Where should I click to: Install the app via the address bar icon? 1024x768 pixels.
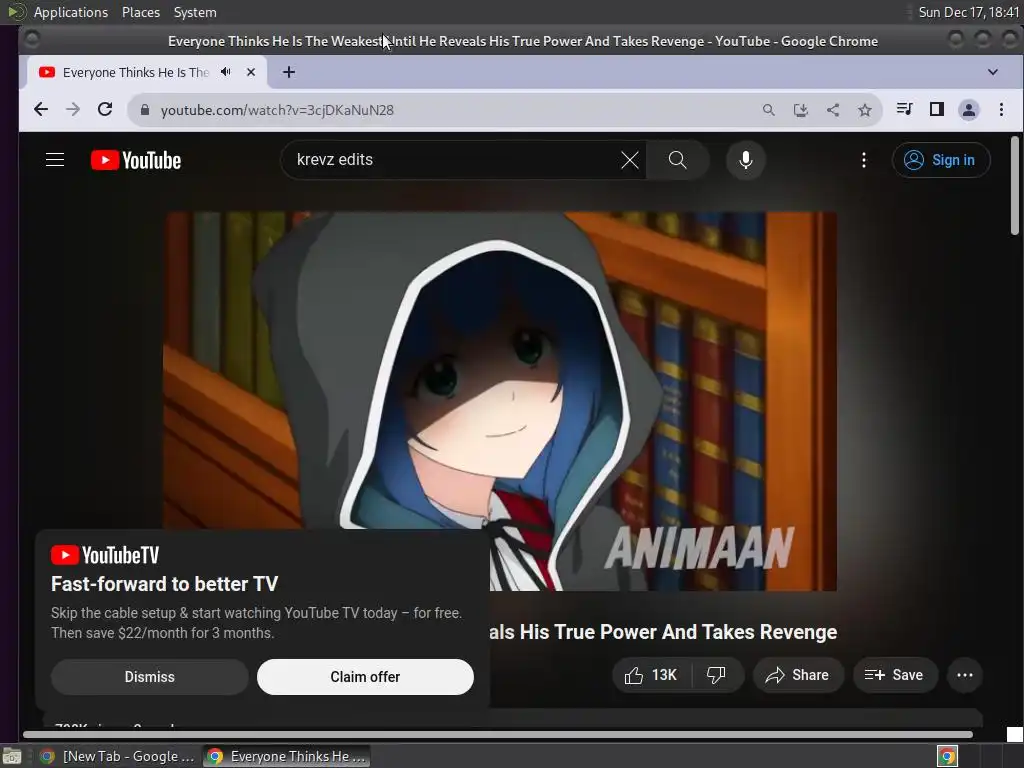pyautogui.click(x=801, y=110)
